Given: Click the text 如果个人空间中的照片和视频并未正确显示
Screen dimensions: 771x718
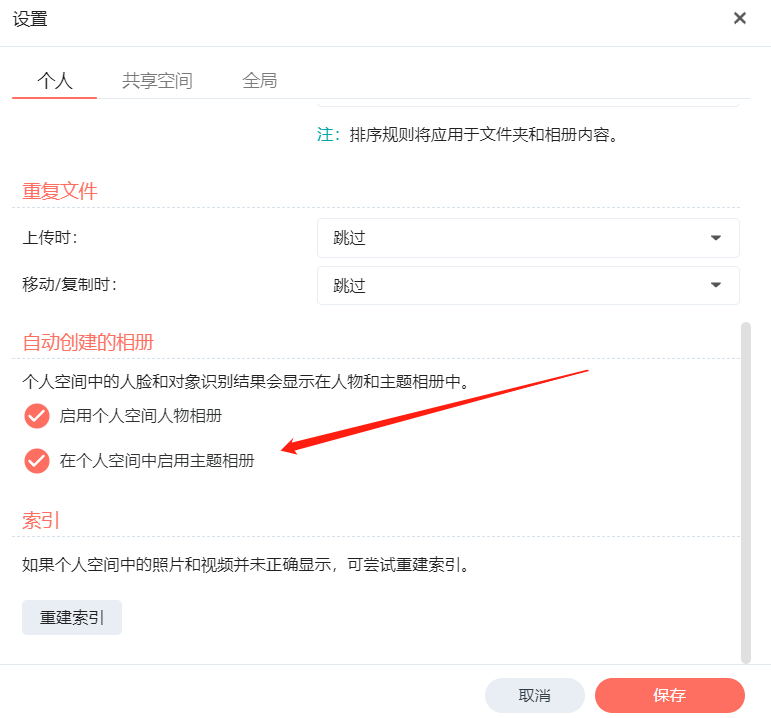Looking at the screenshot, I should 177,565.
